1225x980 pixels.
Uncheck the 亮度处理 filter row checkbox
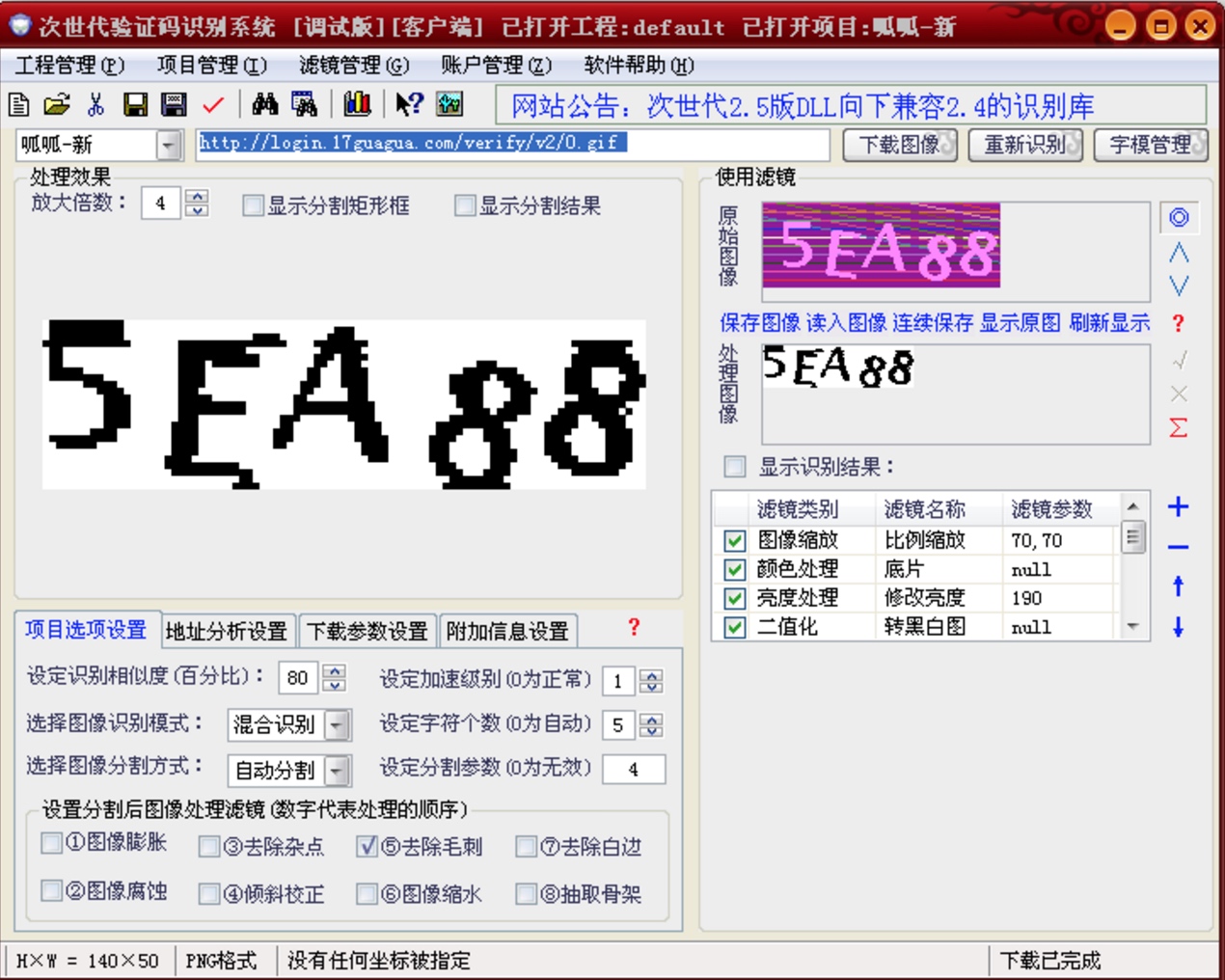coord(734,598)
